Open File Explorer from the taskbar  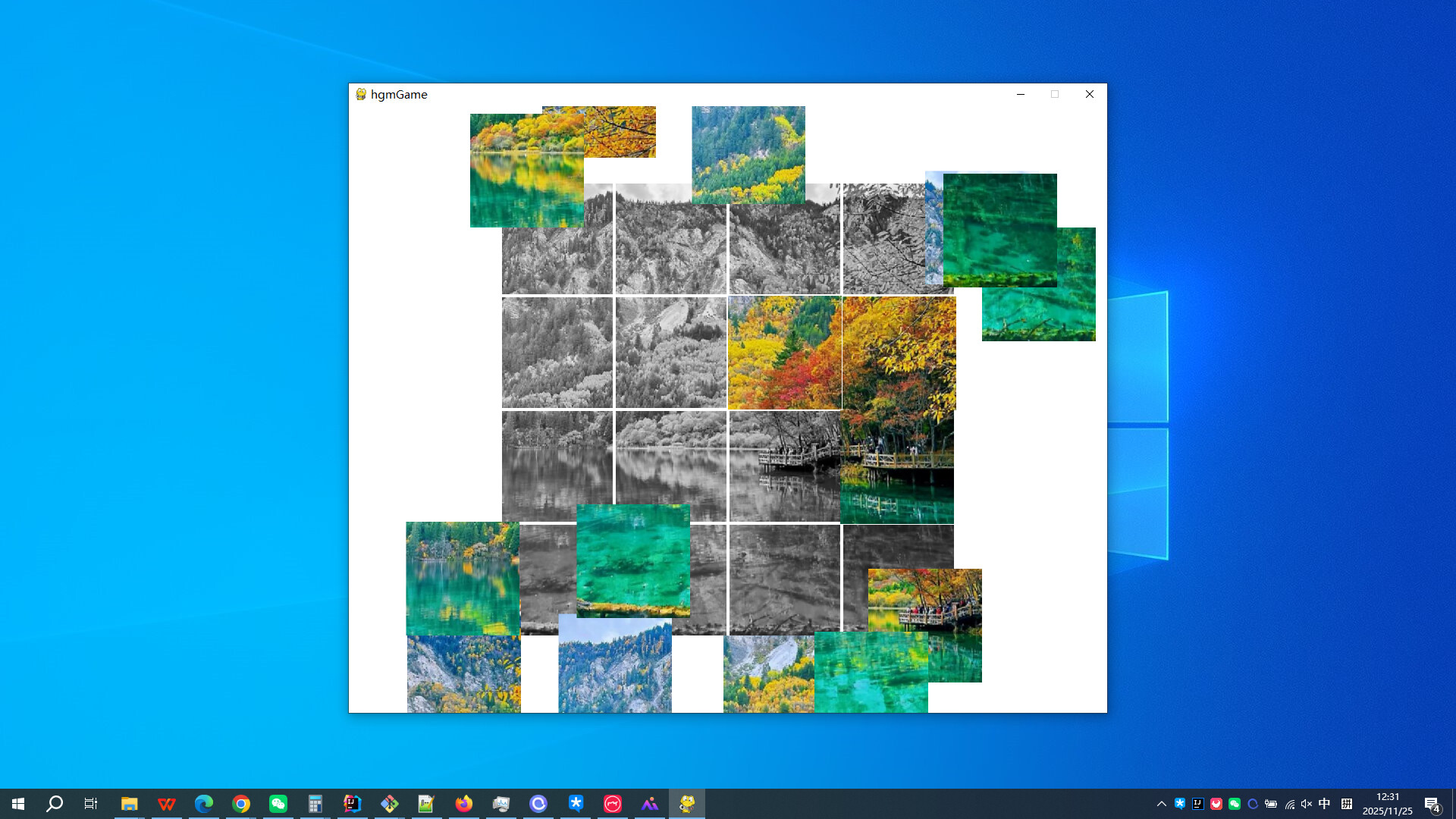pos(129,803)
